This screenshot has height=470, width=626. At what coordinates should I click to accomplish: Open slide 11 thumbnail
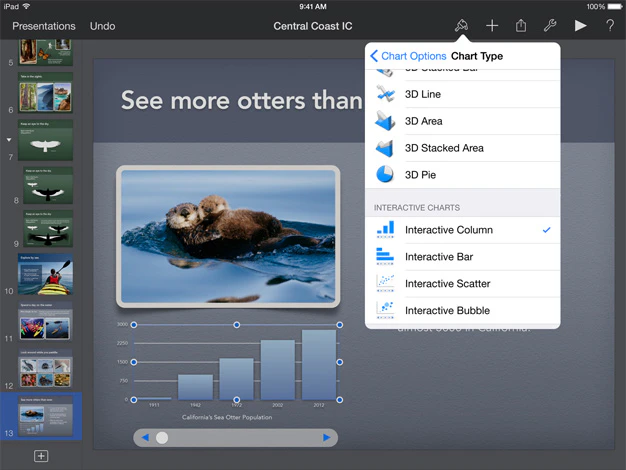(x=45, y=321)
